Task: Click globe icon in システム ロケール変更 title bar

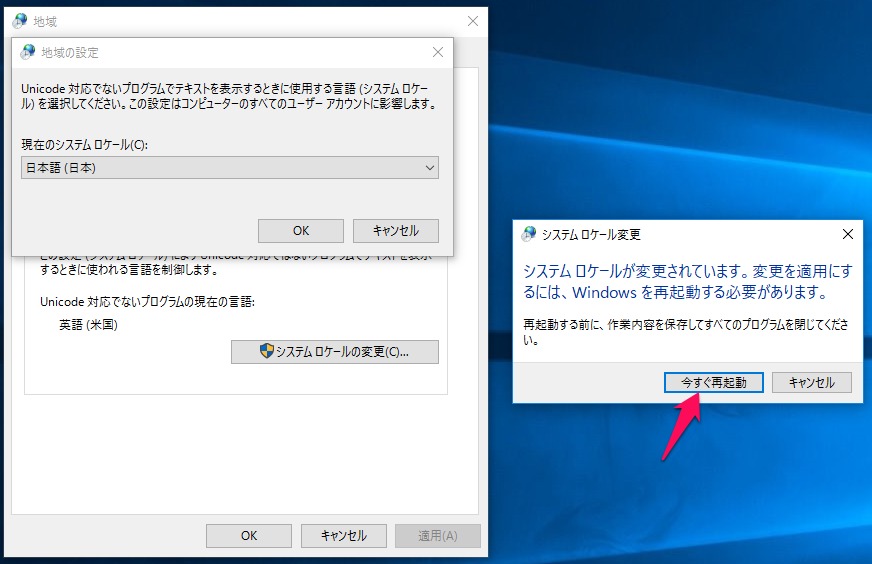Action: coord(529,234)
